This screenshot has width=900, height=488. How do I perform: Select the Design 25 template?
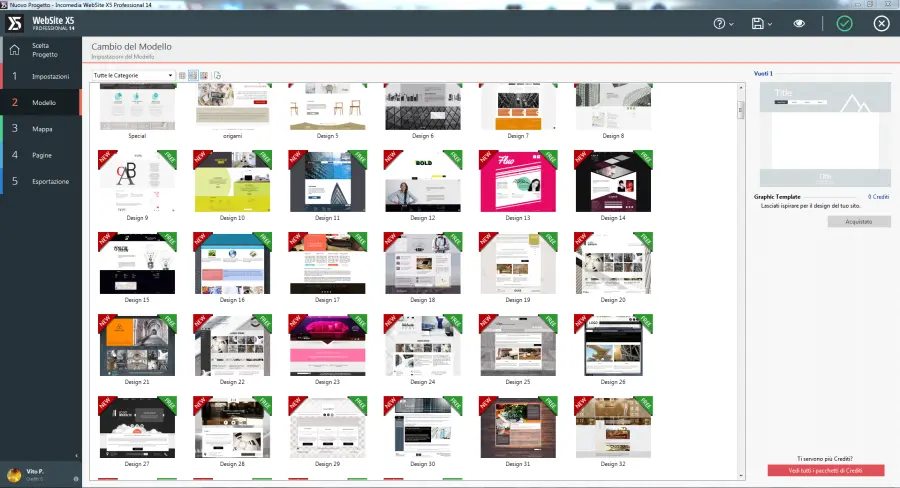pos(518,346)
